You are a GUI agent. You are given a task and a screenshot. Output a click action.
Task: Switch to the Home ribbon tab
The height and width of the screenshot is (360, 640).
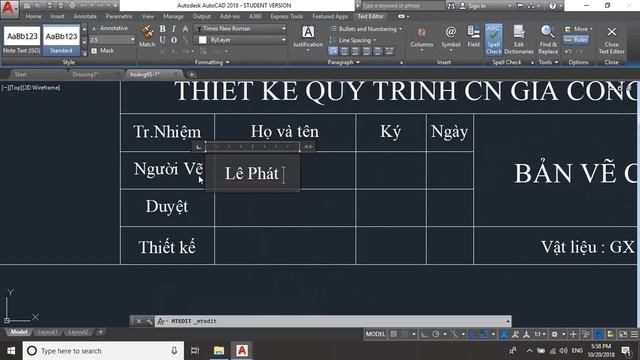(33, 16)
